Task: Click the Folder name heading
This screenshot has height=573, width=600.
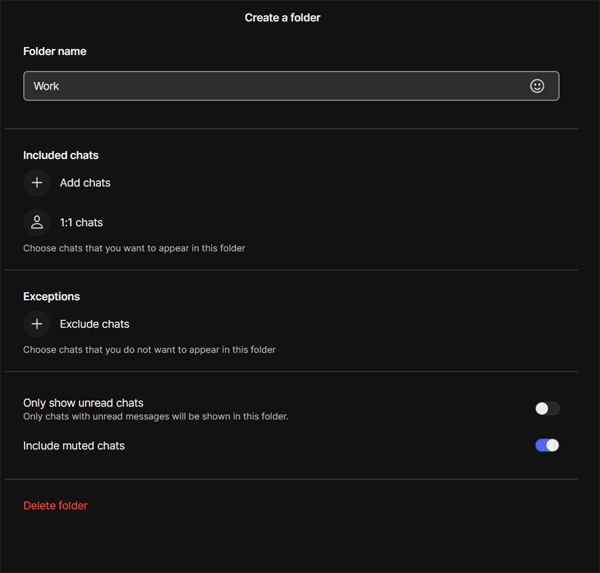Action: pos(54,51)
